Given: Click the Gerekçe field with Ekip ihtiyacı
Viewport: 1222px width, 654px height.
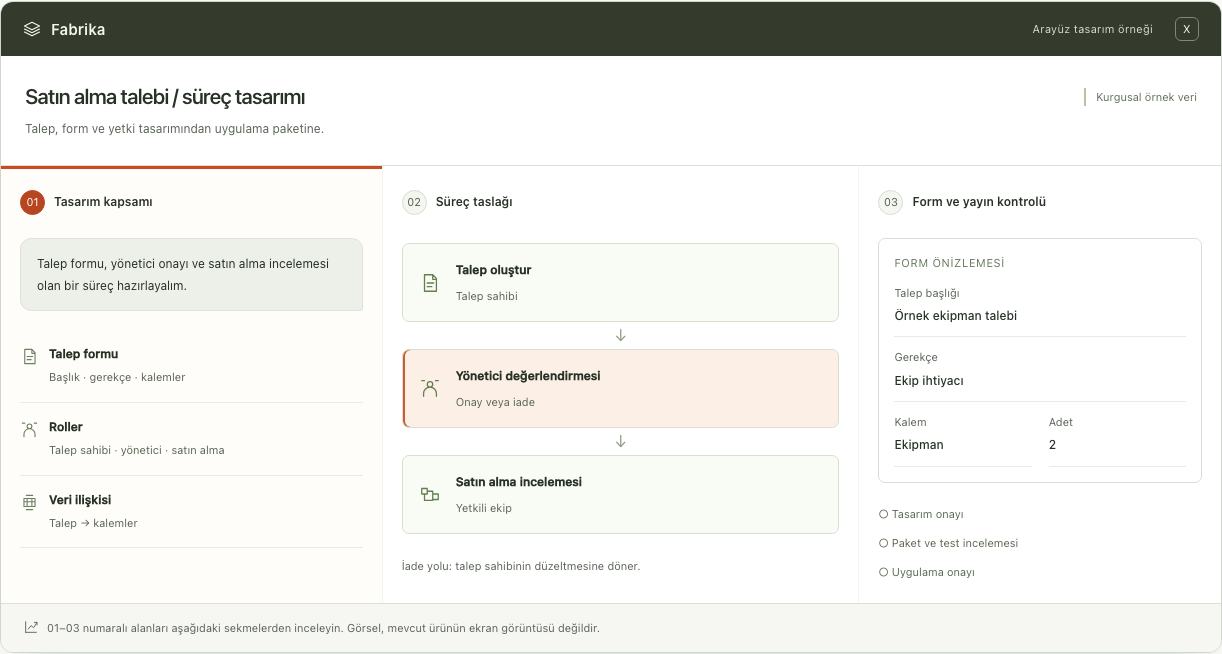Looking at the screenshot, I should (x=1040, y=369).
